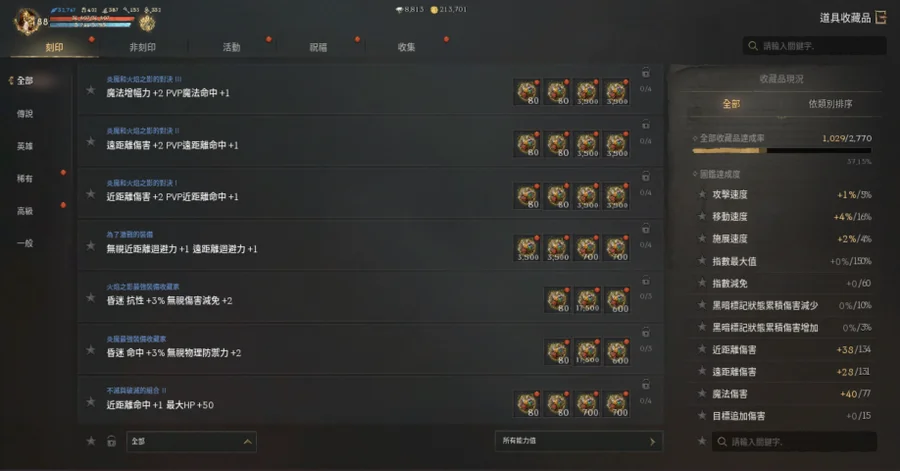
Task: Select the 傳說 rarity filter
Action: pos(25,114)
